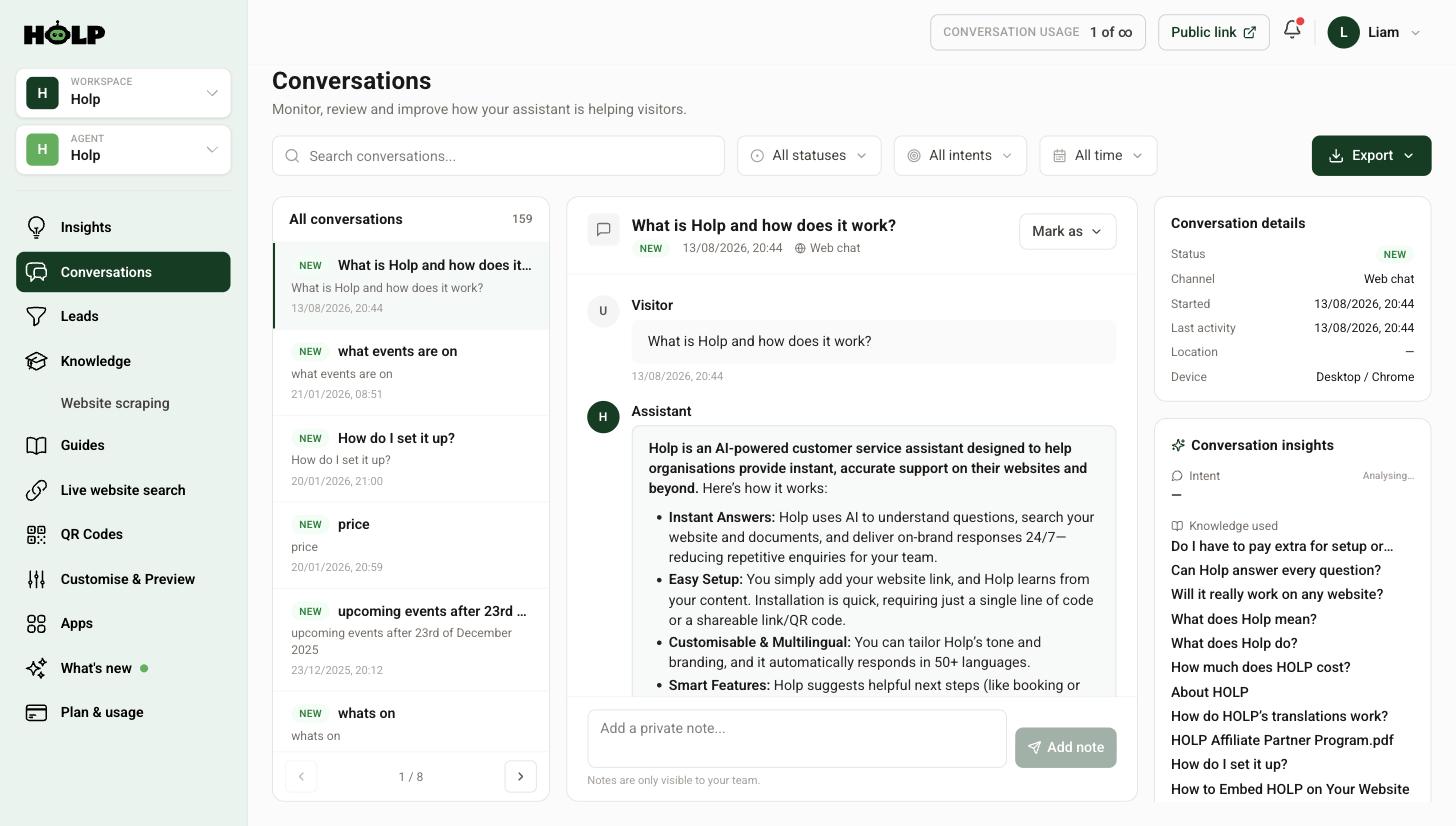The image size is (1456, 826).
Task: Click the Leads funnel icon
Action: pos(36,316)
